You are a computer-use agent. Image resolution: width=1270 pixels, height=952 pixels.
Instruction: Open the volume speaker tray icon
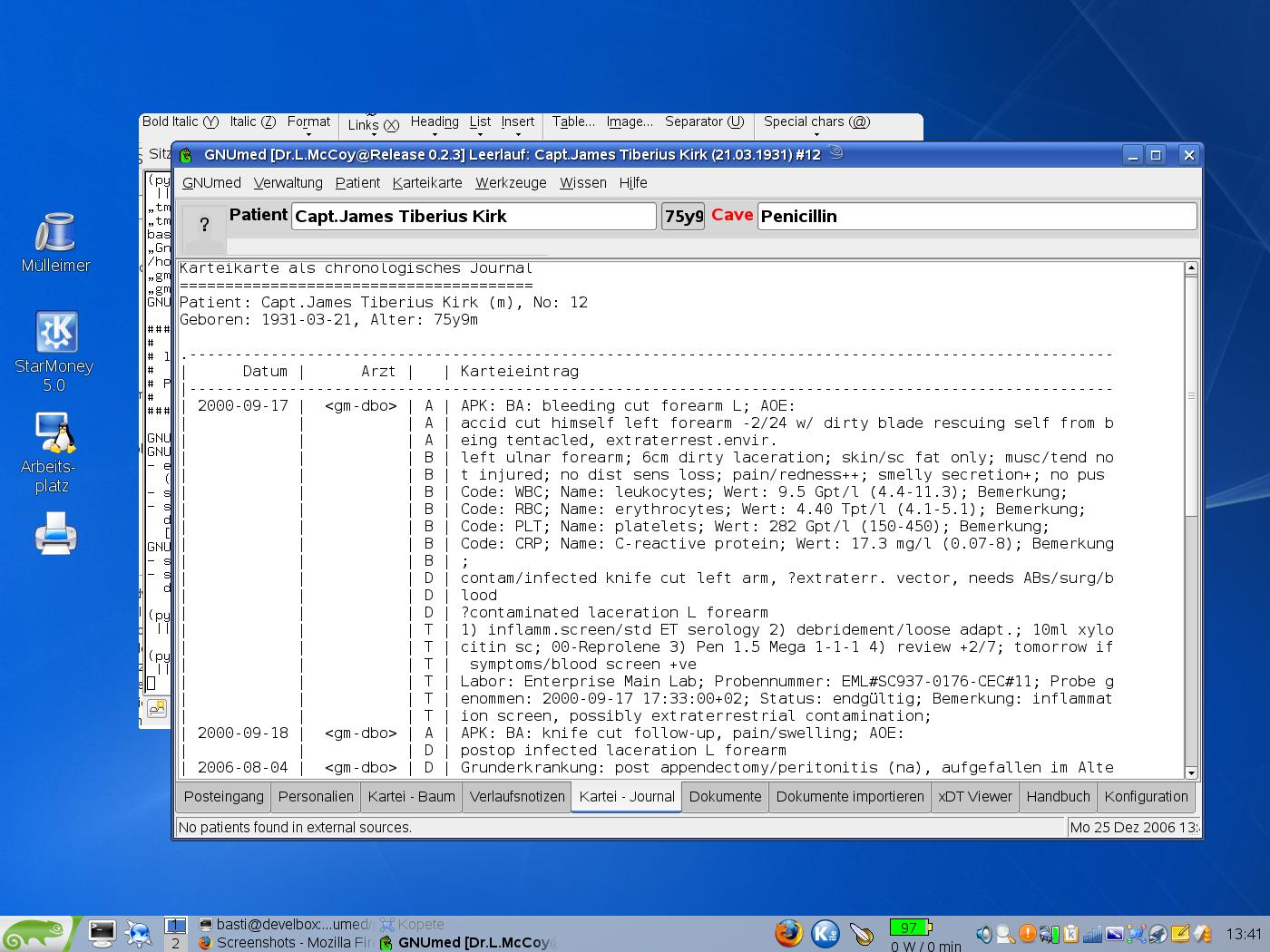983,933
